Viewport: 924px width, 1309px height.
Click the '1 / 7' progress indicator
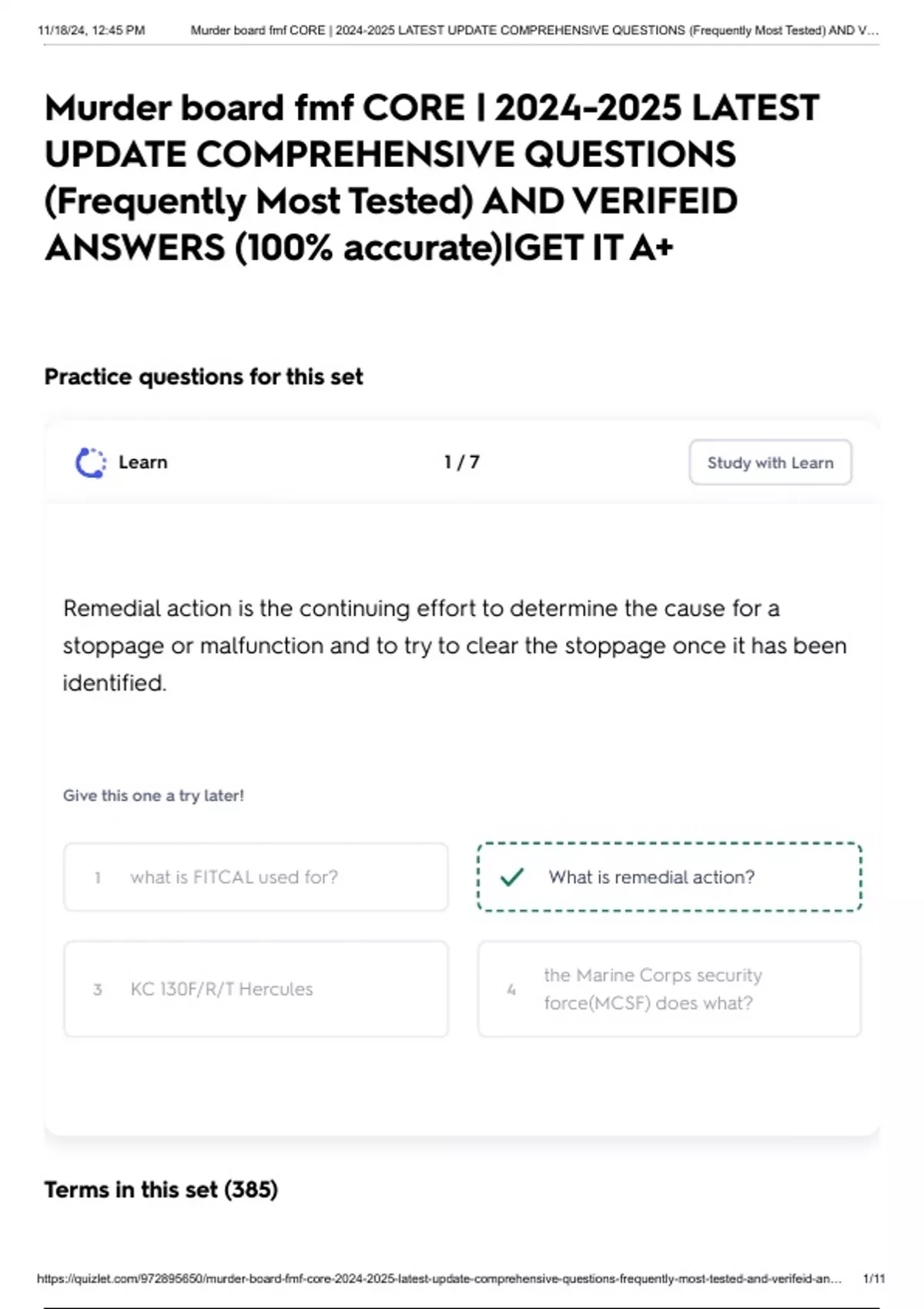pyautogui.click(x=460, y=462)
